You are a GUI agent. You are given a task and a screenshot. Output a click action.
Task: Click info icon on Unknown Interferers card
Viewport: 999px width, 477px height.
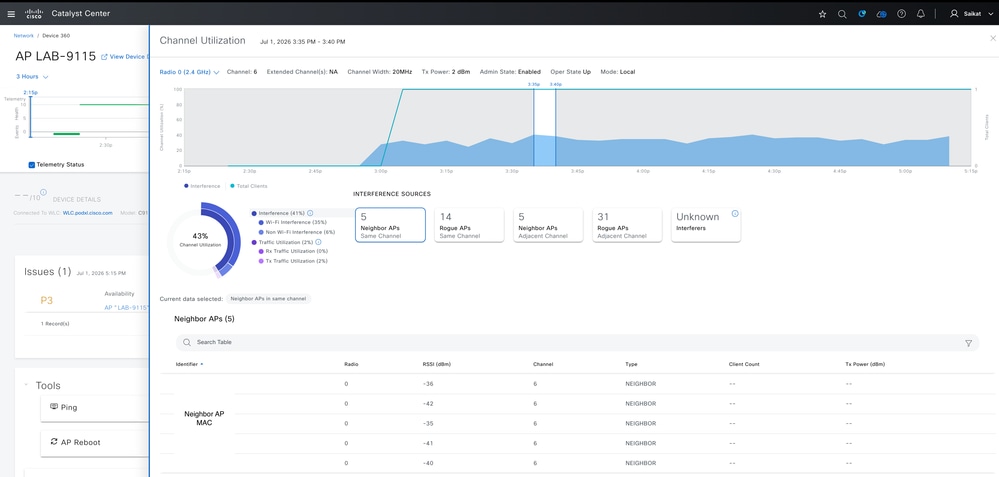tap(735, 214)
